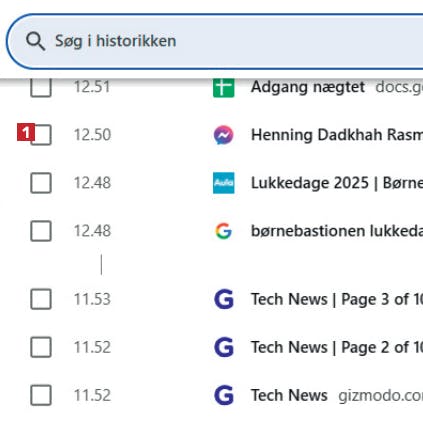Viewport: 423px width, 430px height.
Task: Check the 12.51 Adgang nægtet entry
Action: pyautogui.click(x=41, y=88)
